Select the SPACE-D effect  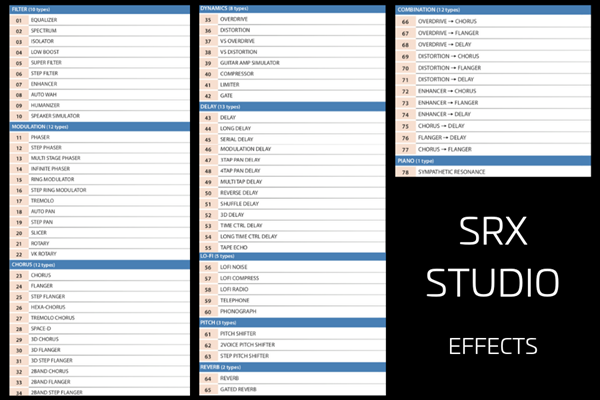coord(99,329)
